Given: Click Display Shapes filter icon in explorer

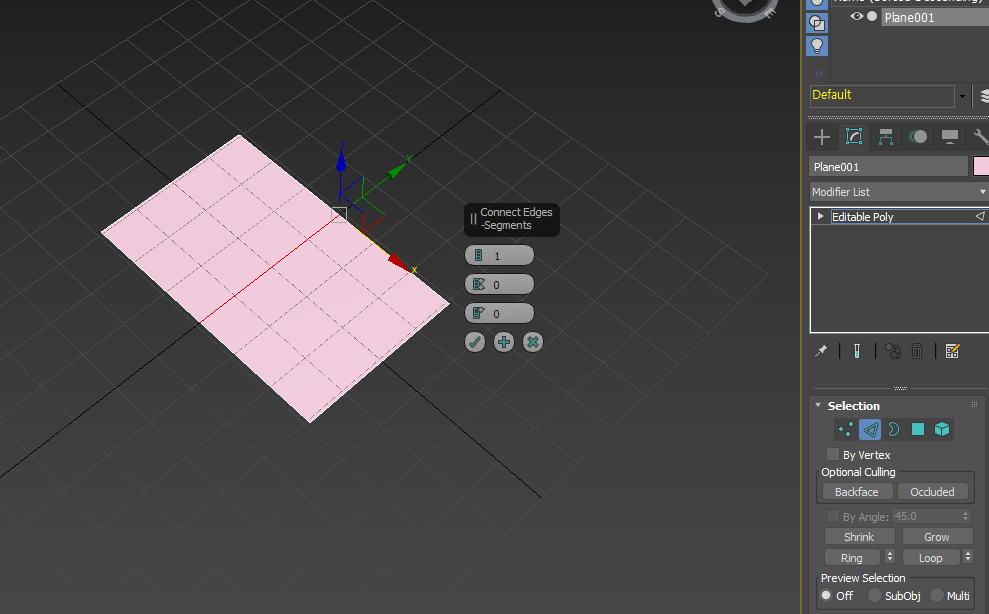Looking at the screenshot, I should click(x=817, y=23).
